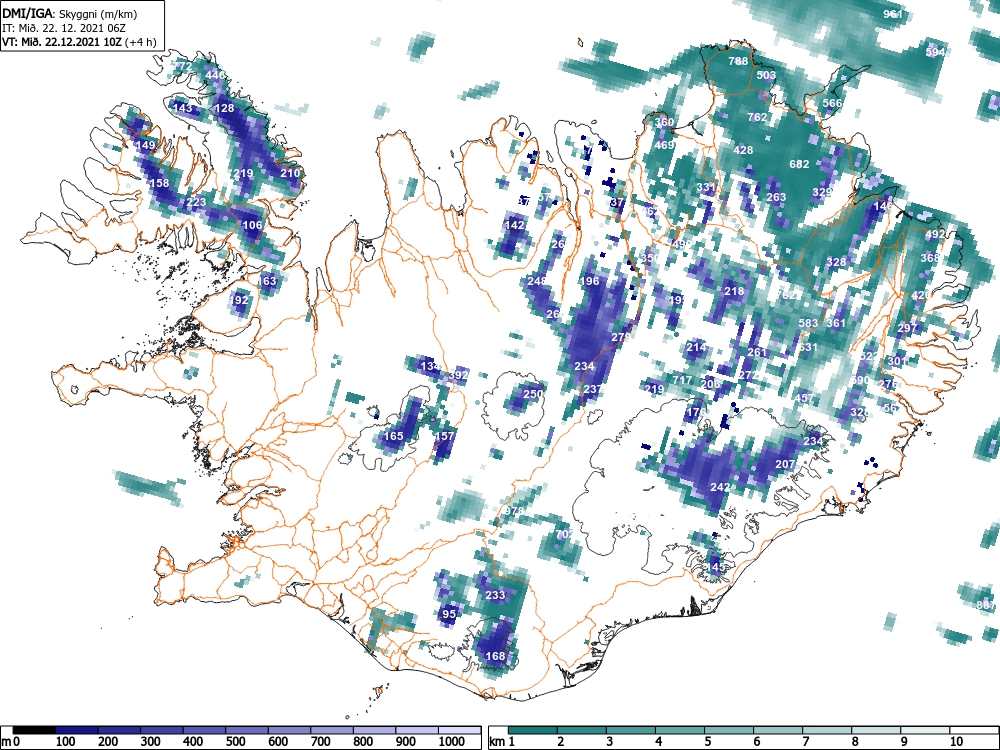Click the visibility value '163' on the map

click(x=267, y=281)
